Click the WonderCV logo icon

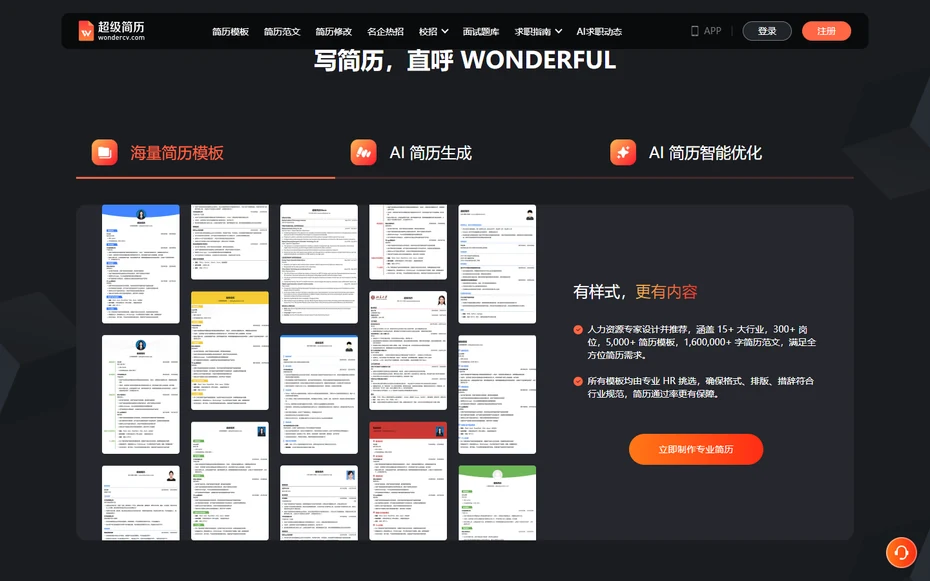pos(86,31)
